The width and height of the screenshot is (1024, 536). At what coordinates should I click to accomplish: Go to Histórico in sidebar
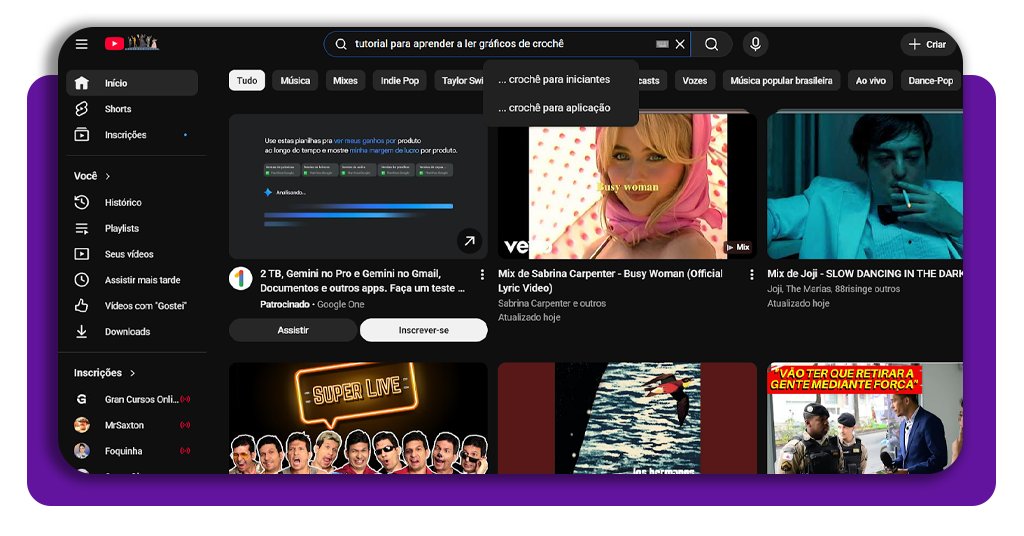click(123, 203)
